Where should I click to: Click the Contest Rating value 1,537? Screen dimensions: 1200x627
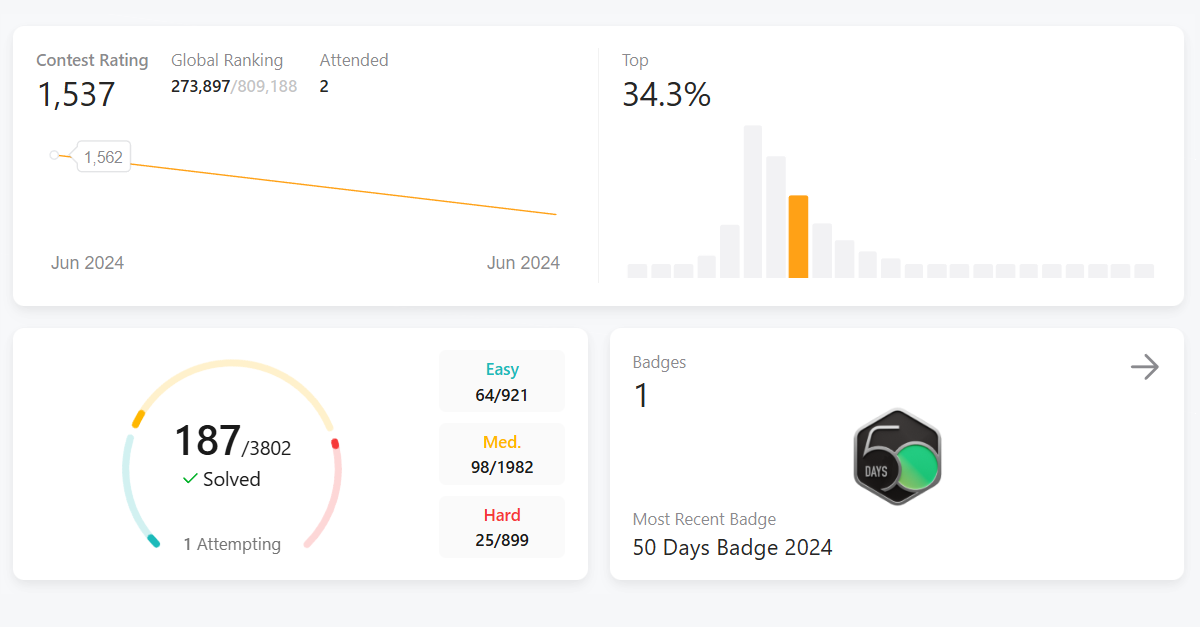click(x=76, y=95)
